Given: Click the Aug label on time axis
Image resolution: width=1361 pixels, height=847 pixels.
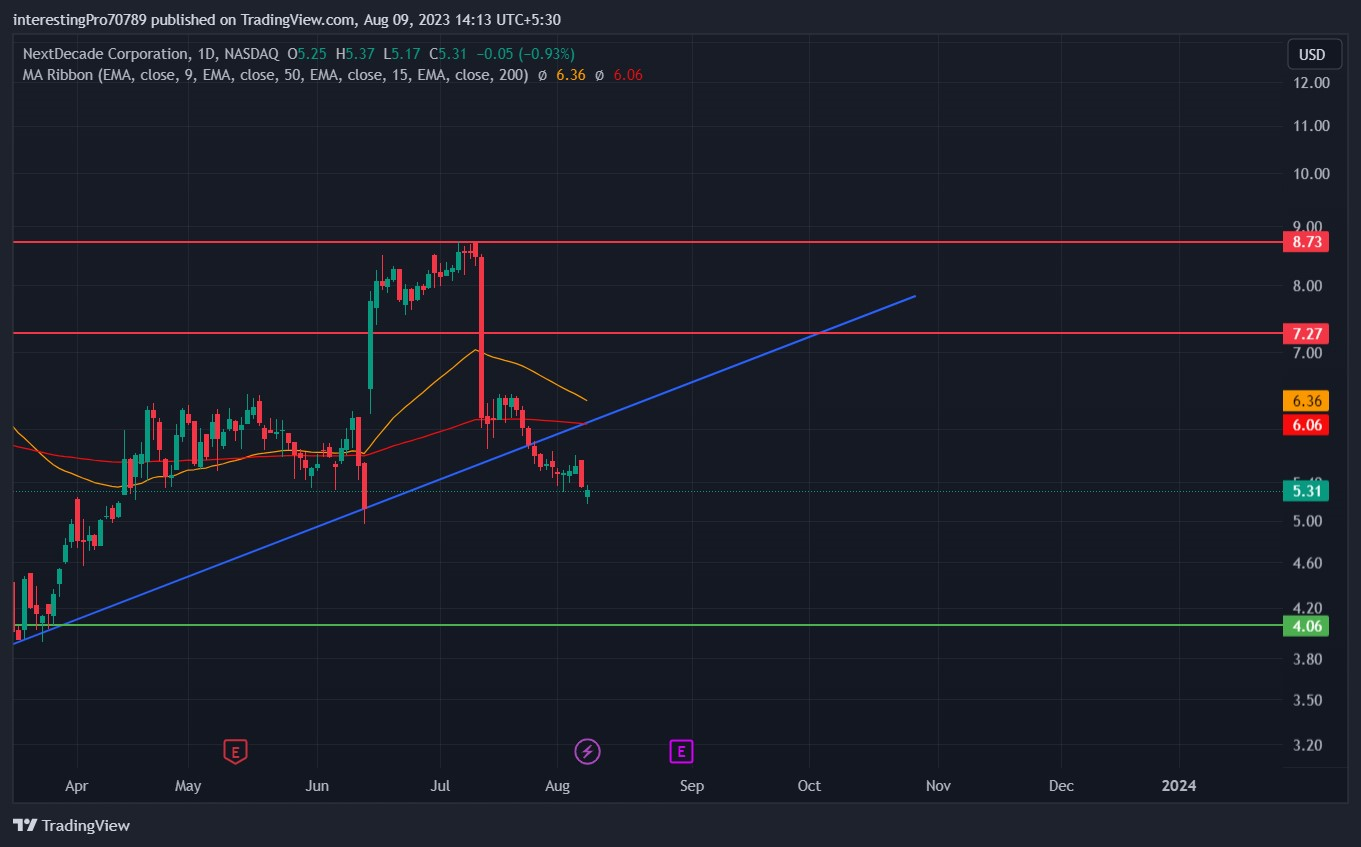Looking at the screenshot, I should [x=558, y=786].
